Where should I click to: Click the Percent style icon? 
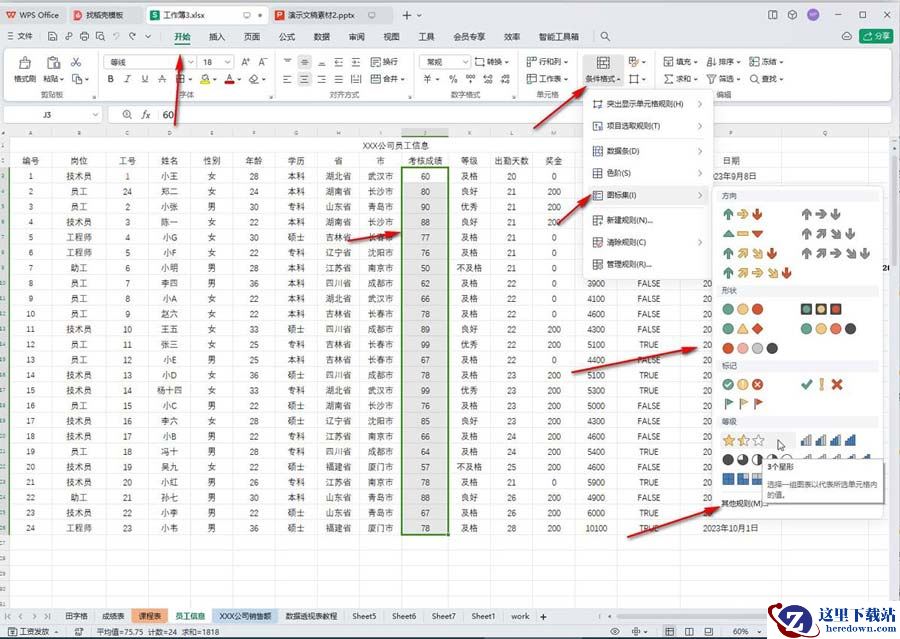453,79
